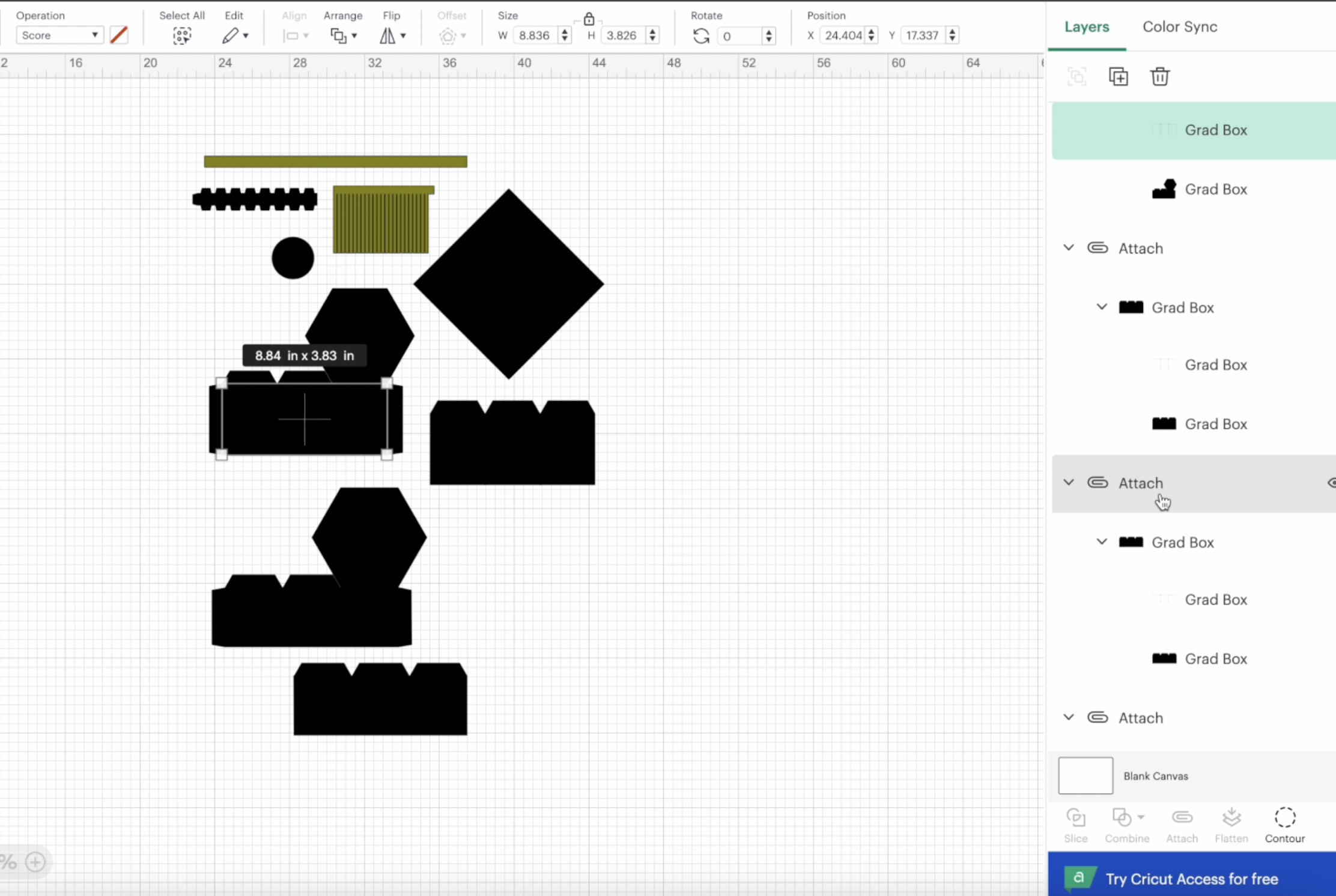
Task: Click the Height size field
Action: click(622, 35)
